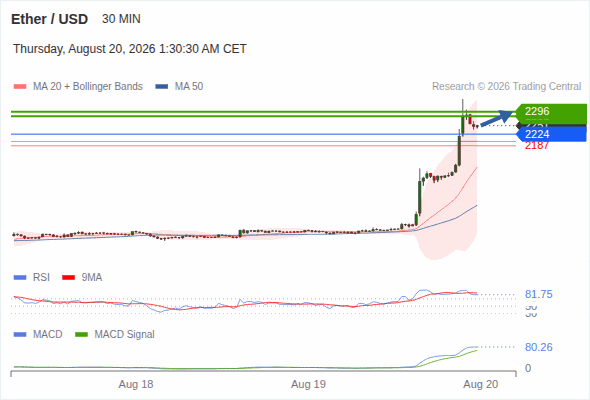Select the RSI legend blue marker

[x=20, y=278]
